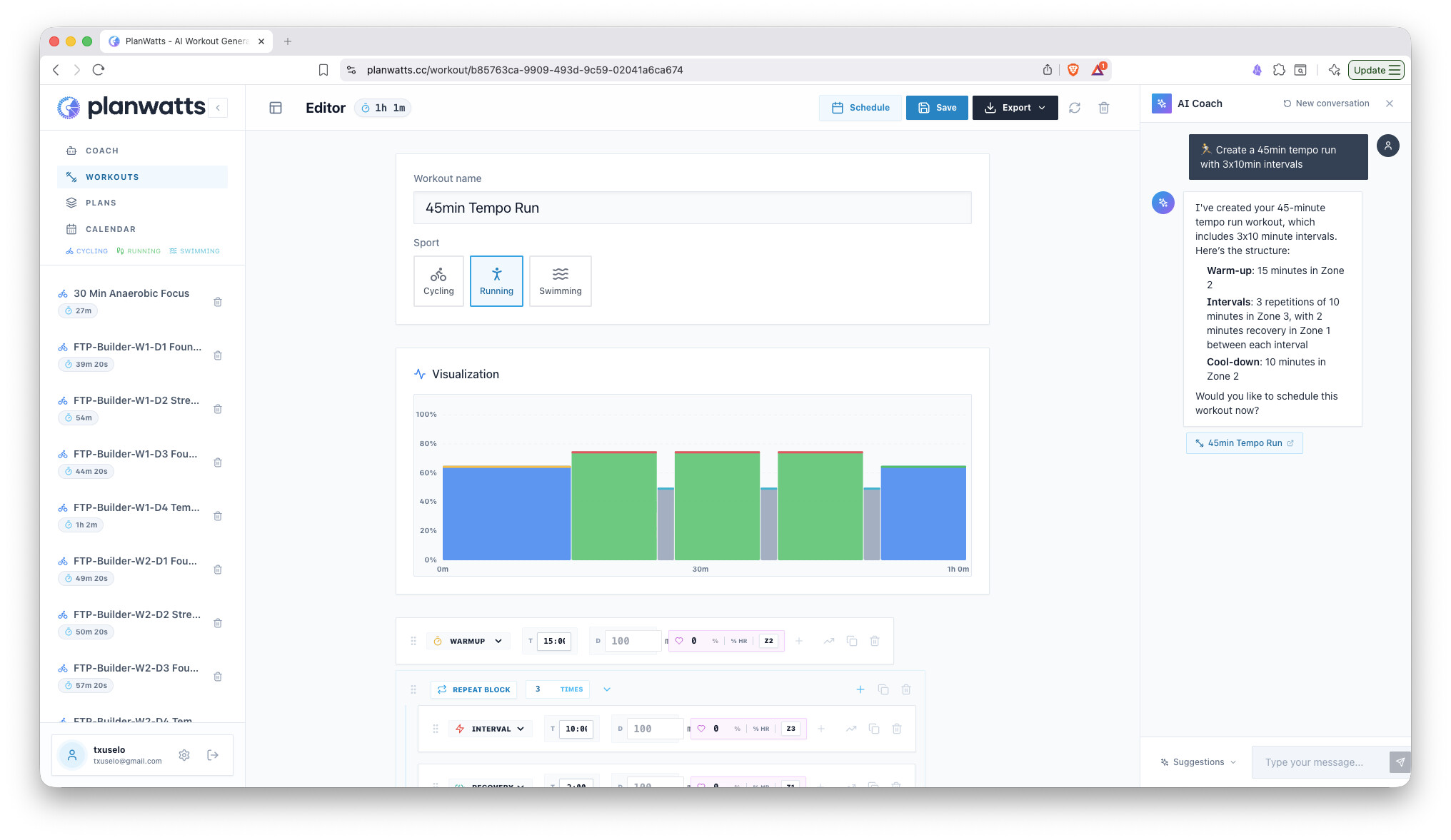Click the Workout name input field
Image resolution: width=1451 pixels, height=840 pixels.
point(692,208)
